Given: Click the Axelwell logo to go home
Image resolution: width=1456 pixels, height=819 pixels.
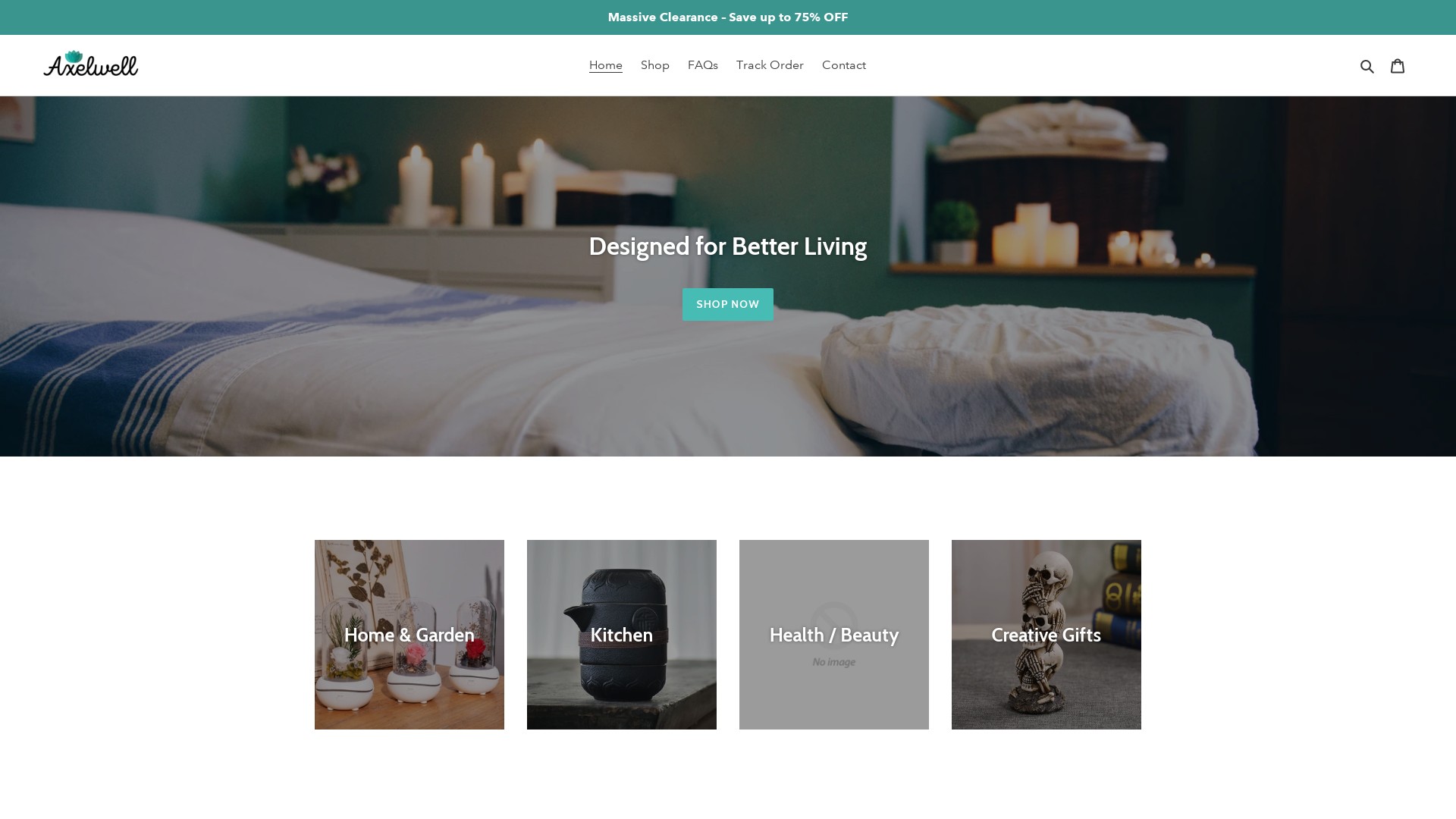Looking at the screenshot, I should point(90,64).
